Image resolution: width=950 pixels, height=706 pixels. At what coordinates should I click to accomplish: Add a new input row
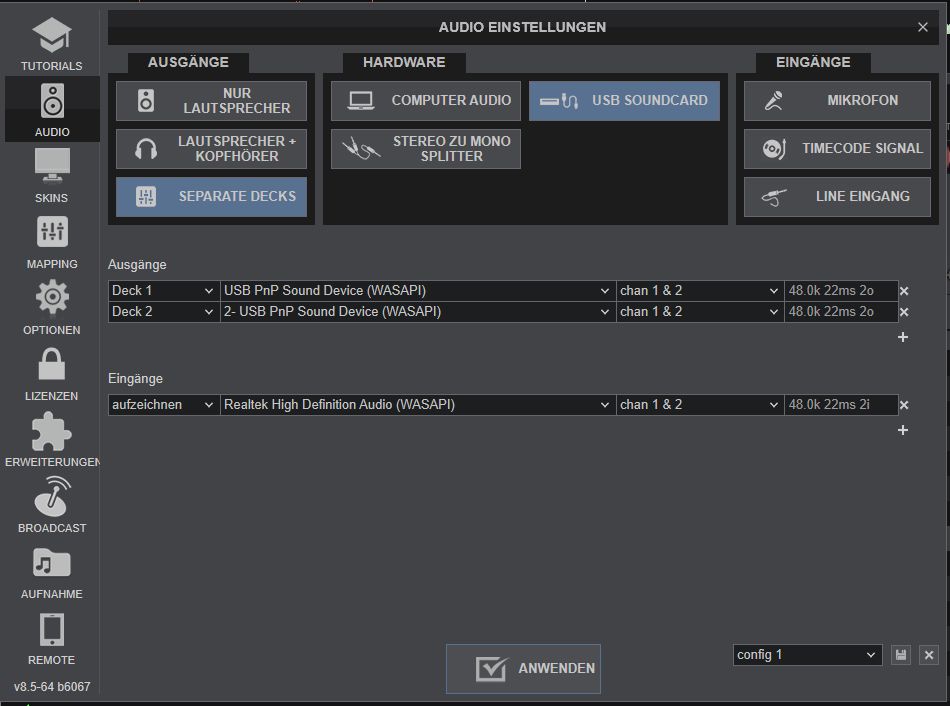[903, 430]
